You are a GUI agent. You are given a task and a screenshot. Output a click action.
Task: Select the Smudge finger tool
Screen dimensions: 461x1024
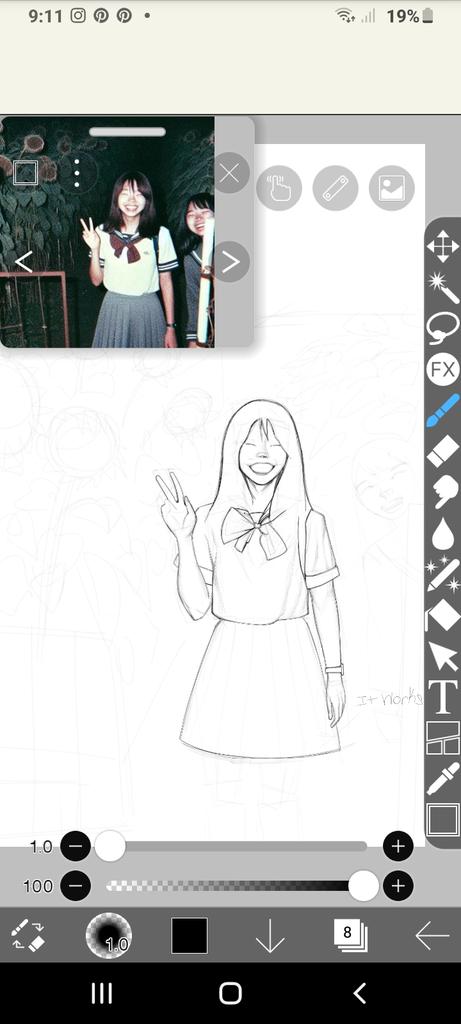point(443,492)
